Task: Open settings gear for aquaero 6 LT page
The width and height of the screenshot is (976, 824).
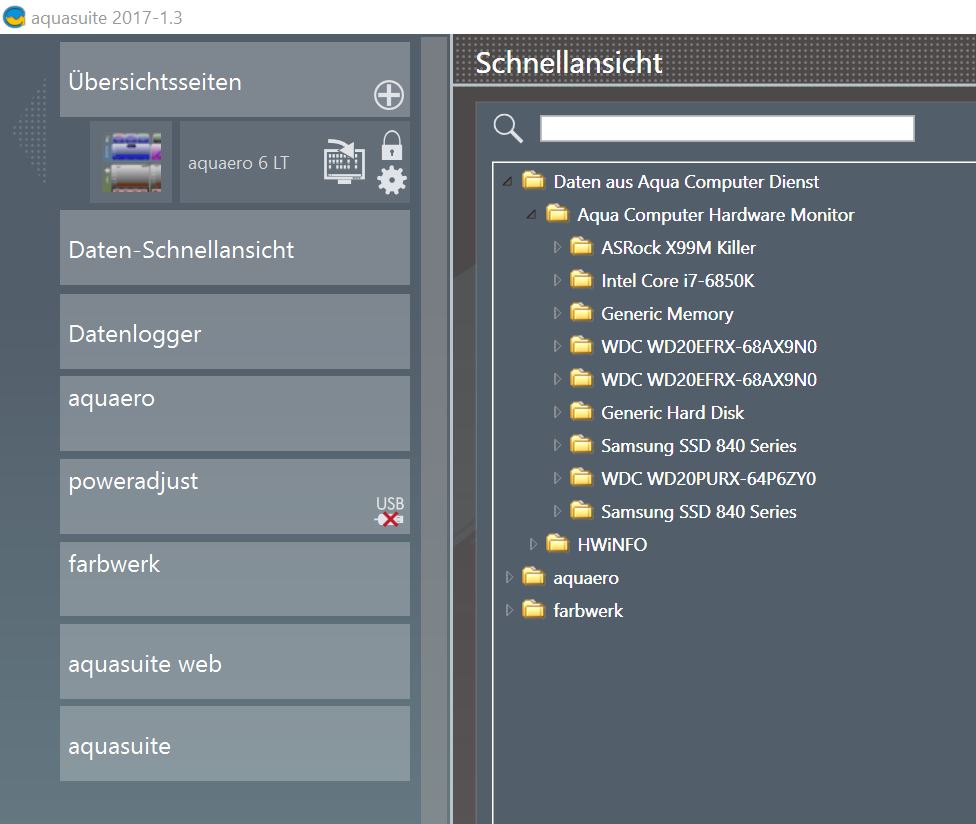Action: click(x=392, y=180)
